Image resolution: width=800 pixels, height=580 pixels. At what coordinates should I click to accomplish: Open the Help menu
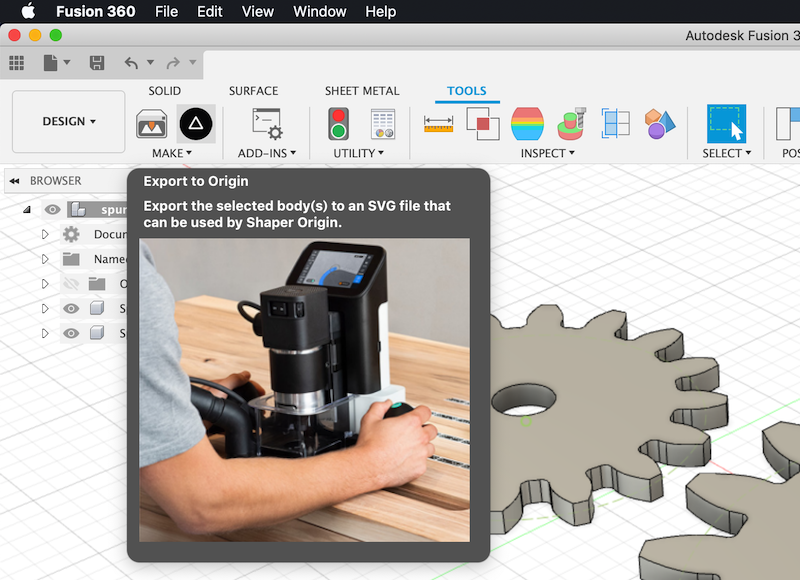click(381, 11)
